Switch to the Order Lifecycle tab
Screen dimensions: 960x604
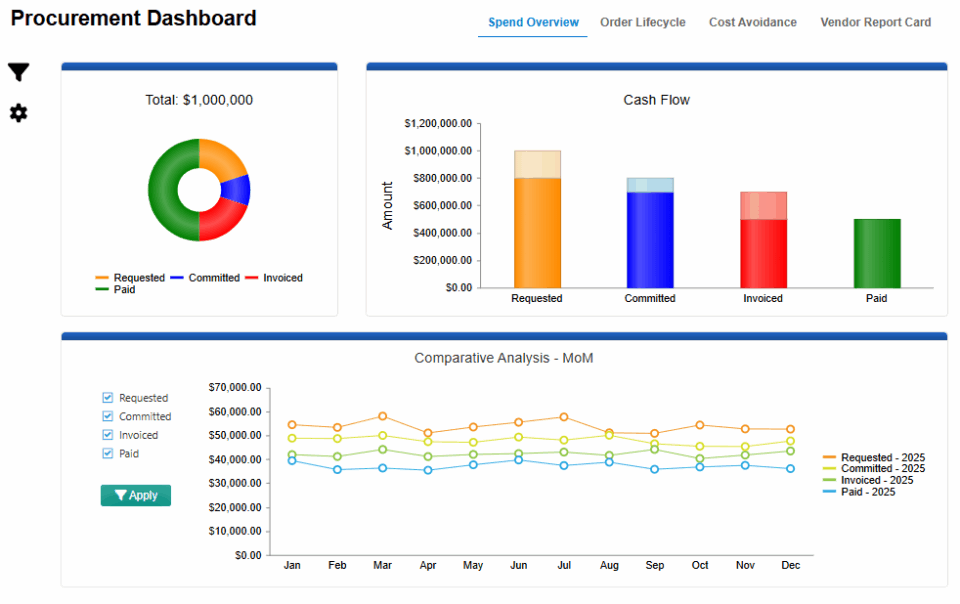pos(642,22)
